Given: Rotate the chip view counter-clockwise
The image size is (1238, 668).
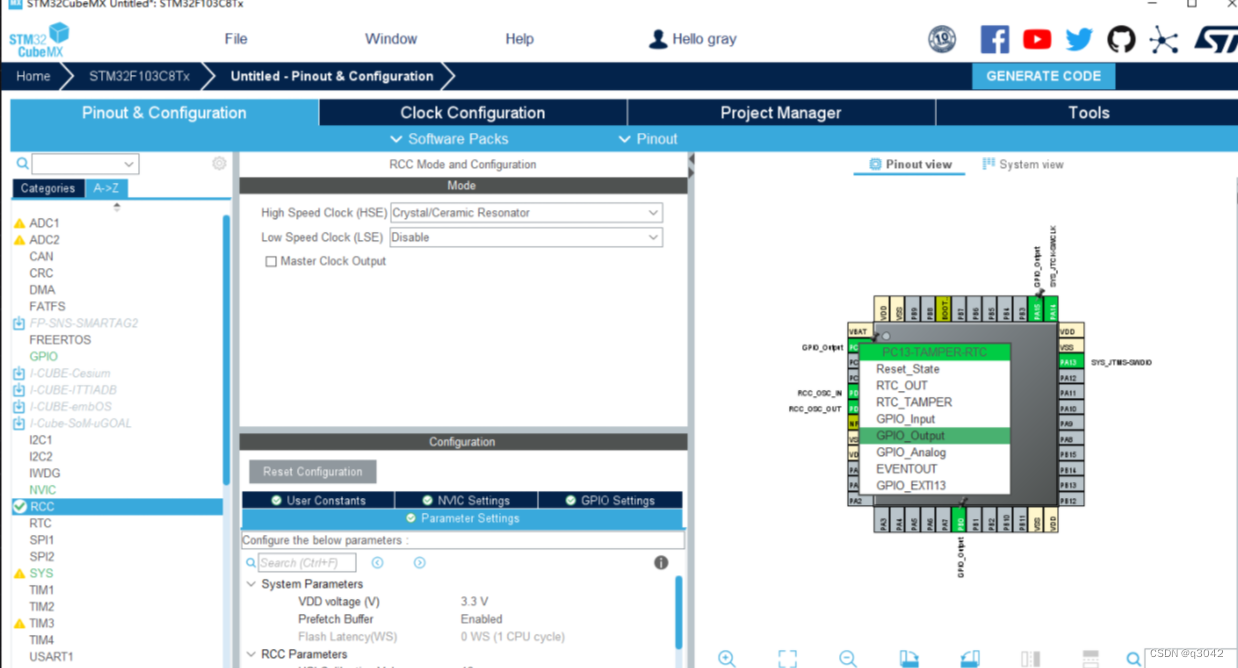Looking at the screenshot, I should click(x=970, y=658).
